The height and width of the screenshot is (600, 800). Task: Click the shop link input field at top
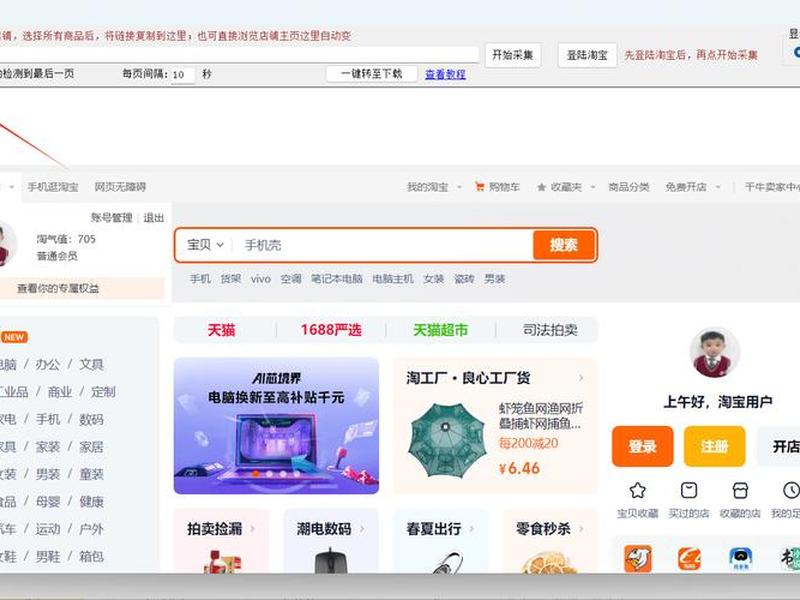(x=239, y=55)
